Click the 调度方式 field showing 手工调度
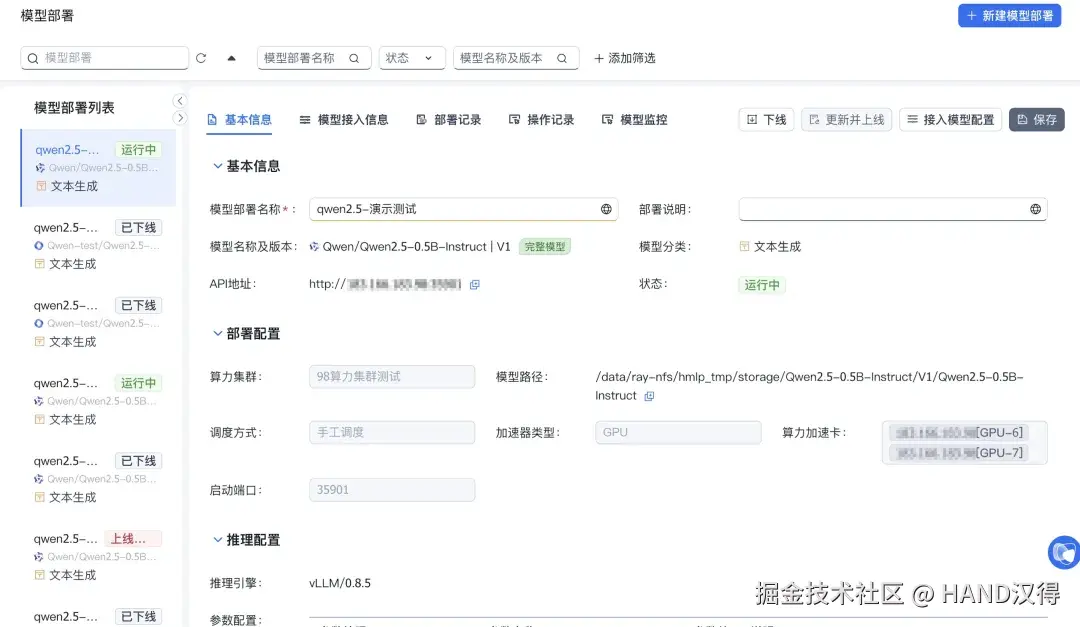 (392, 433)
